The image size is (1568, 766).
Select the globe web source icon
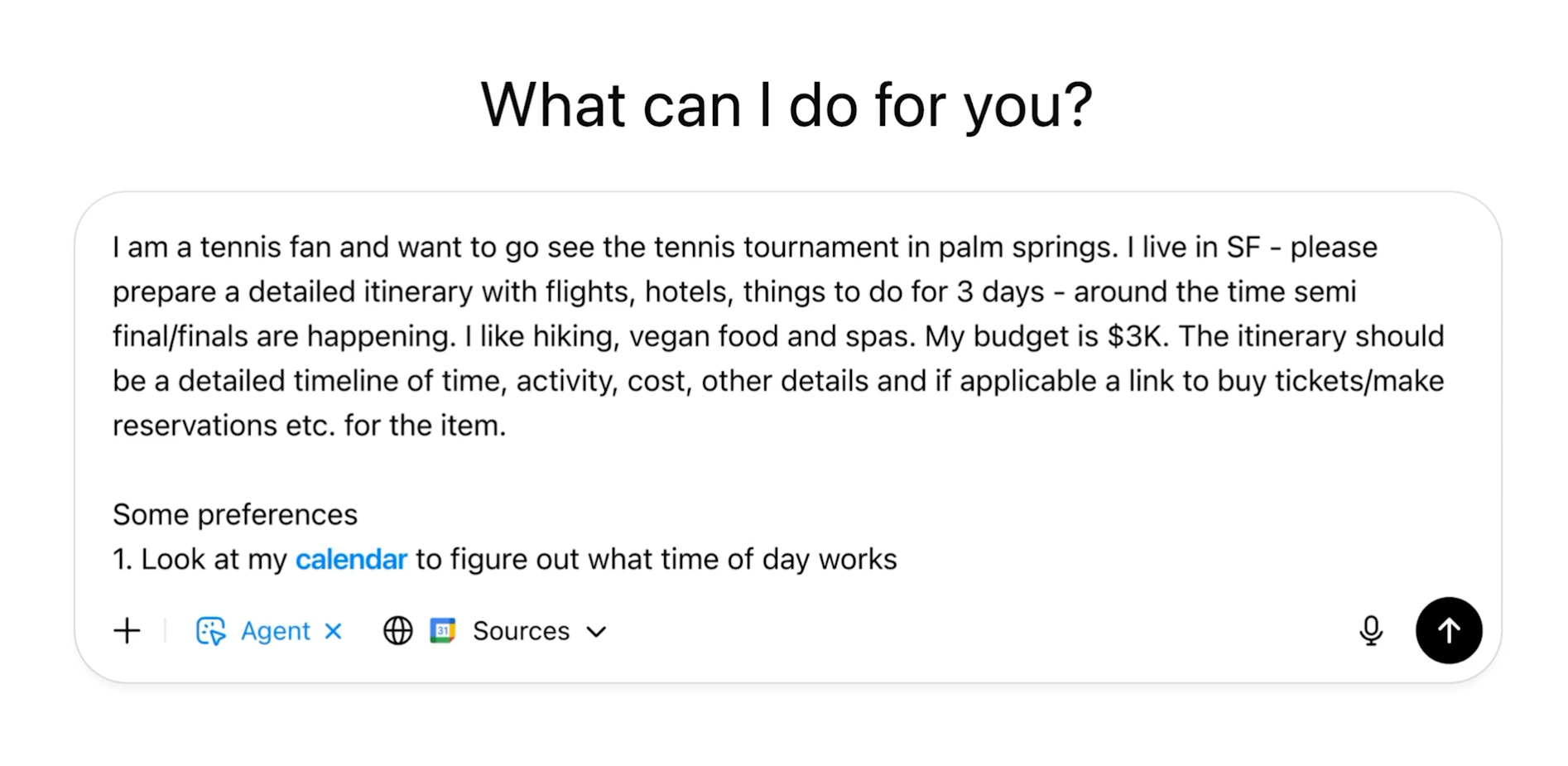(397, 631)
